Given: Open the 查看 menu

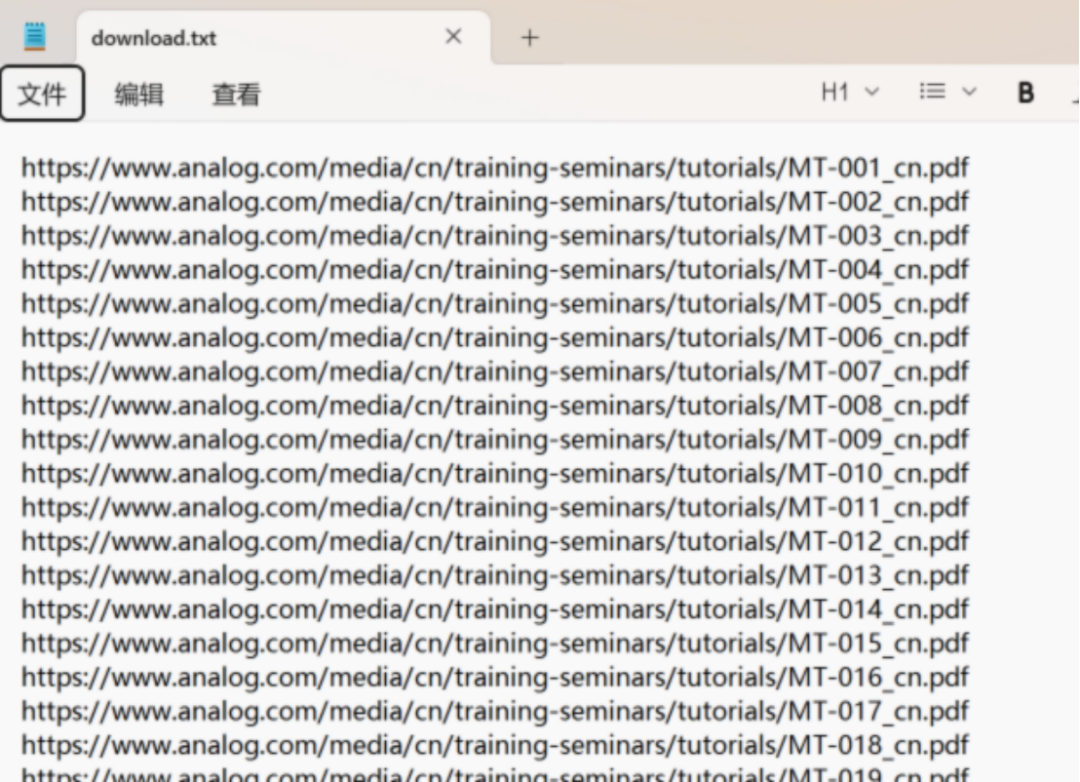Looking at the screenshot, I should 236,94.
